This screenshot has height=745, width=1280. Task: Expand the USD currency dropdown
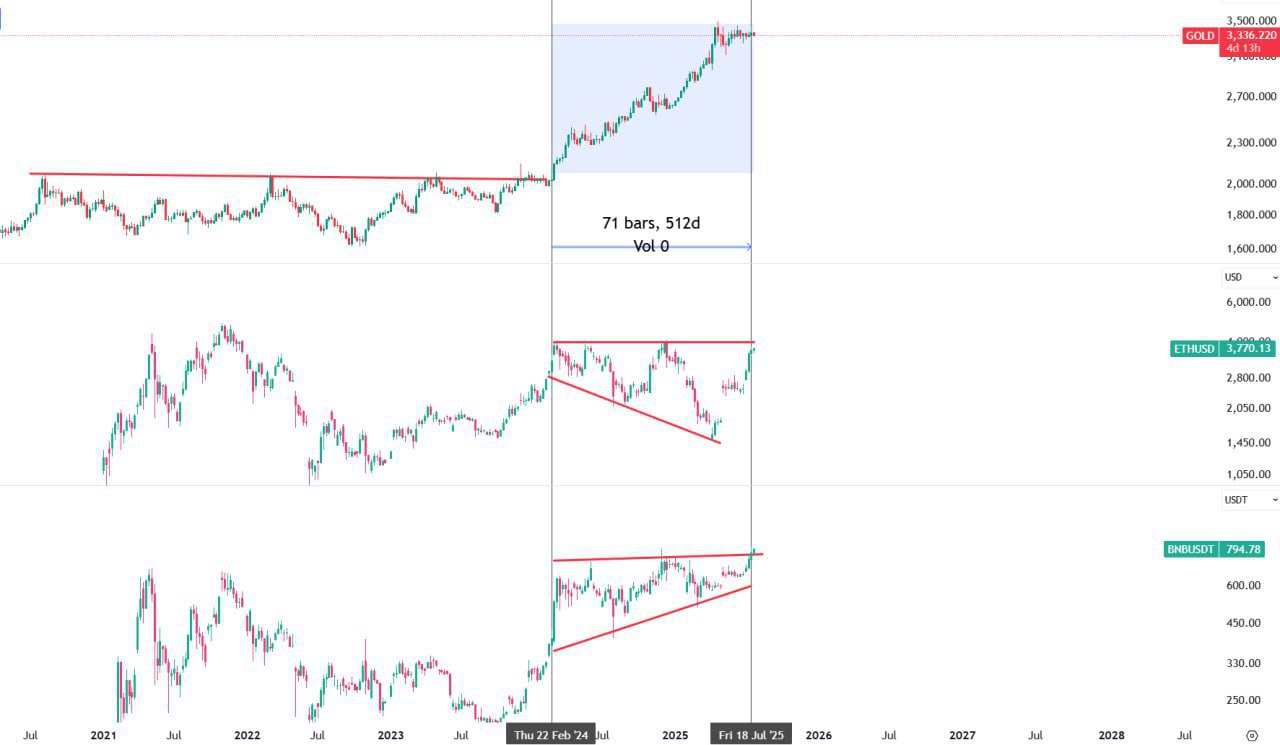pos(1250,276)
